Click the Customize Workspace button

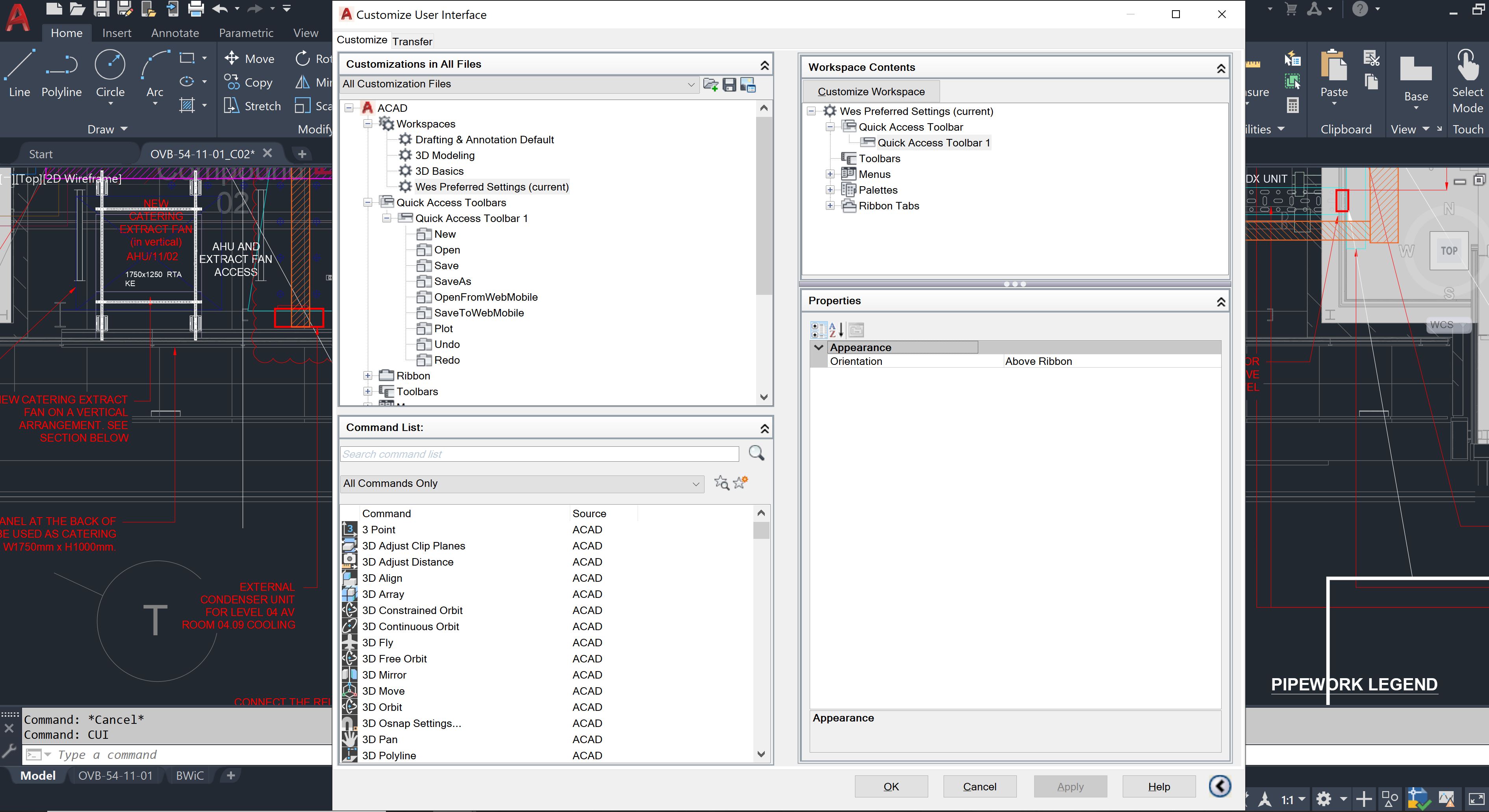tap(870, 91)
